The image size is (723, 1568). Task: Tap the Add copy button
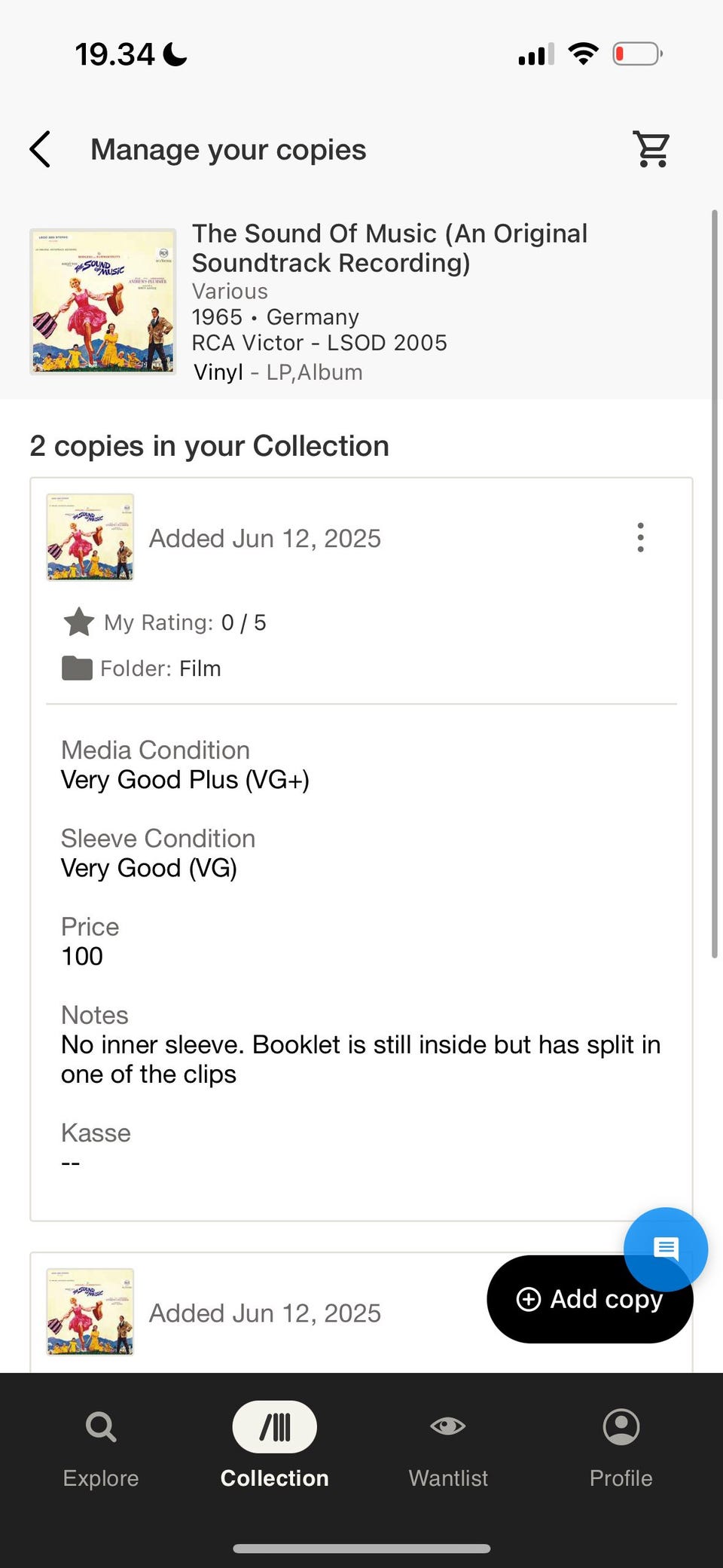click(x=590, y=1299)
